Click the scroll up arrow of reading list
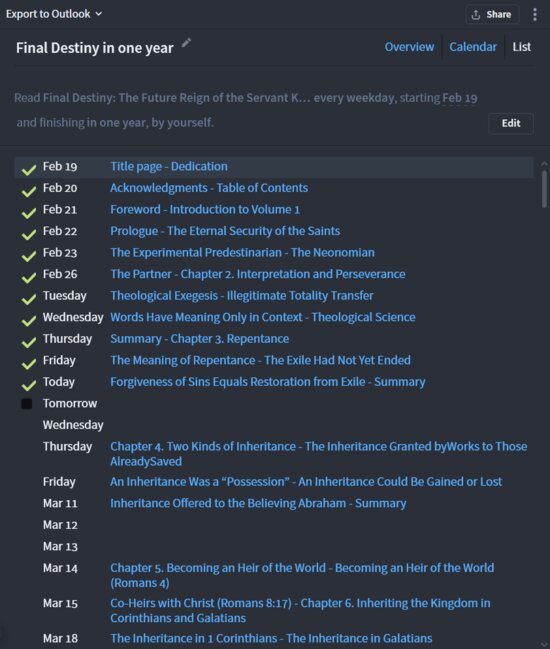This screenshot has height=649, width=550. click(544, 164)
